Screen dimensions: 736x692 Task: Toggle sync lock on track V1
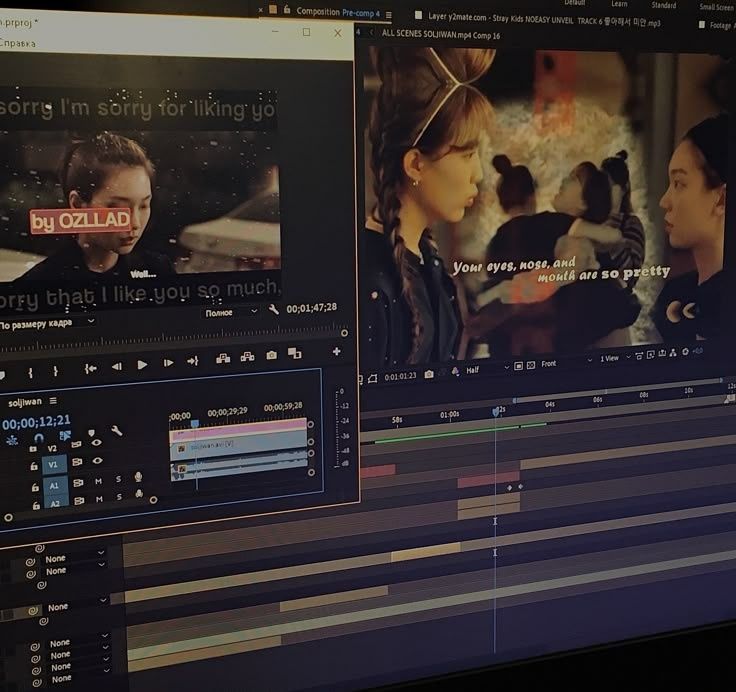click(x=77, y=462)
